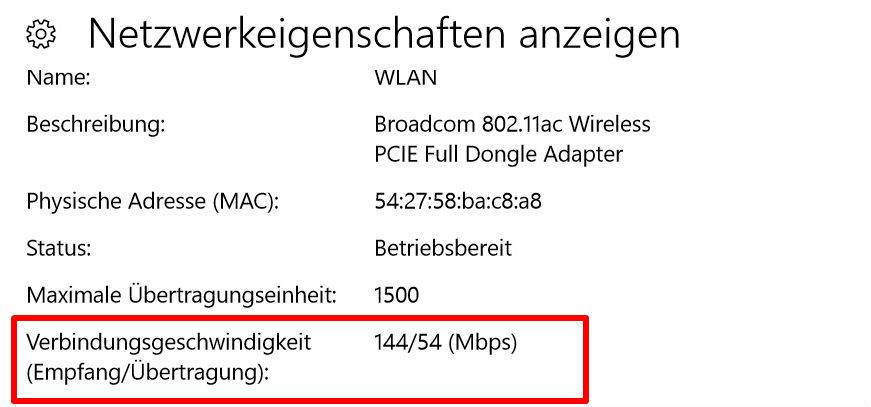Click the MTU value 1500

click(396, 296)
